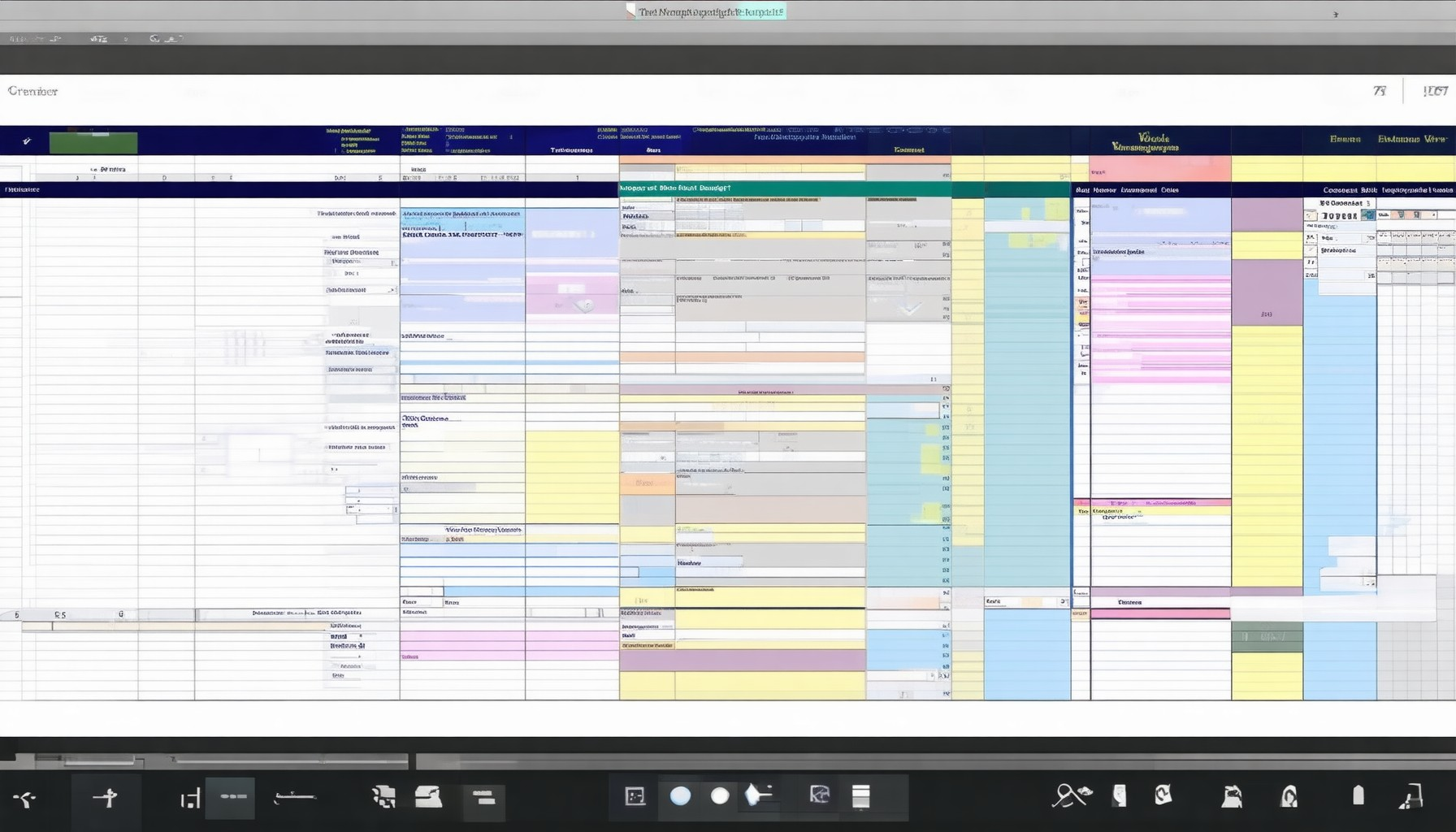The height and width of the screenshot is (832, 1456).
Task: Click the tray-shaped icon in the bottom toolbar
Action: (x=428, y=796)
